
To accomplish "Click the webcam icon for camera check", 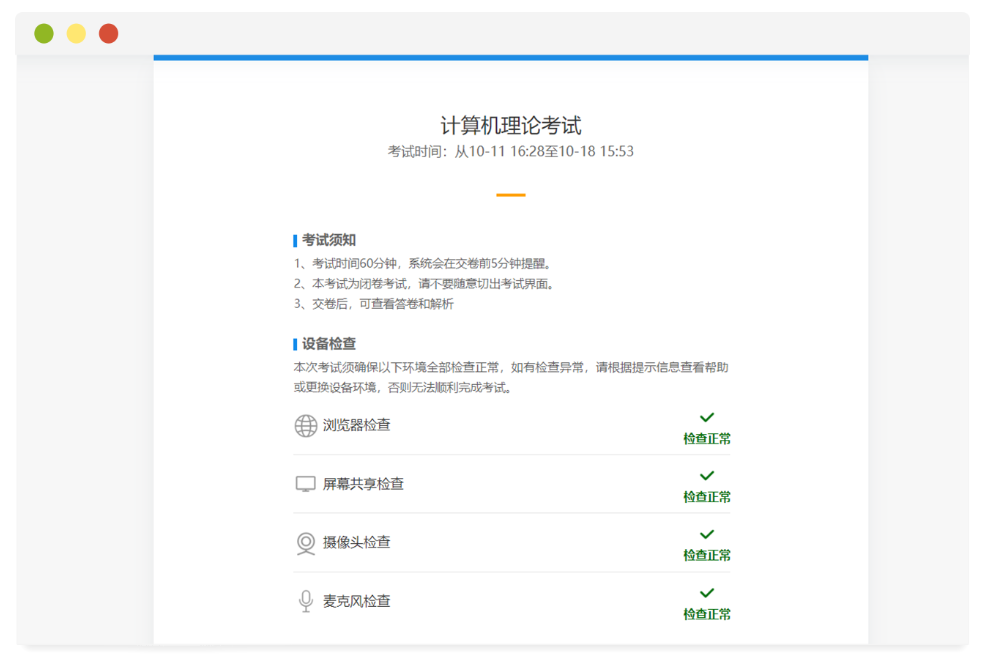I will pos(306,543).
